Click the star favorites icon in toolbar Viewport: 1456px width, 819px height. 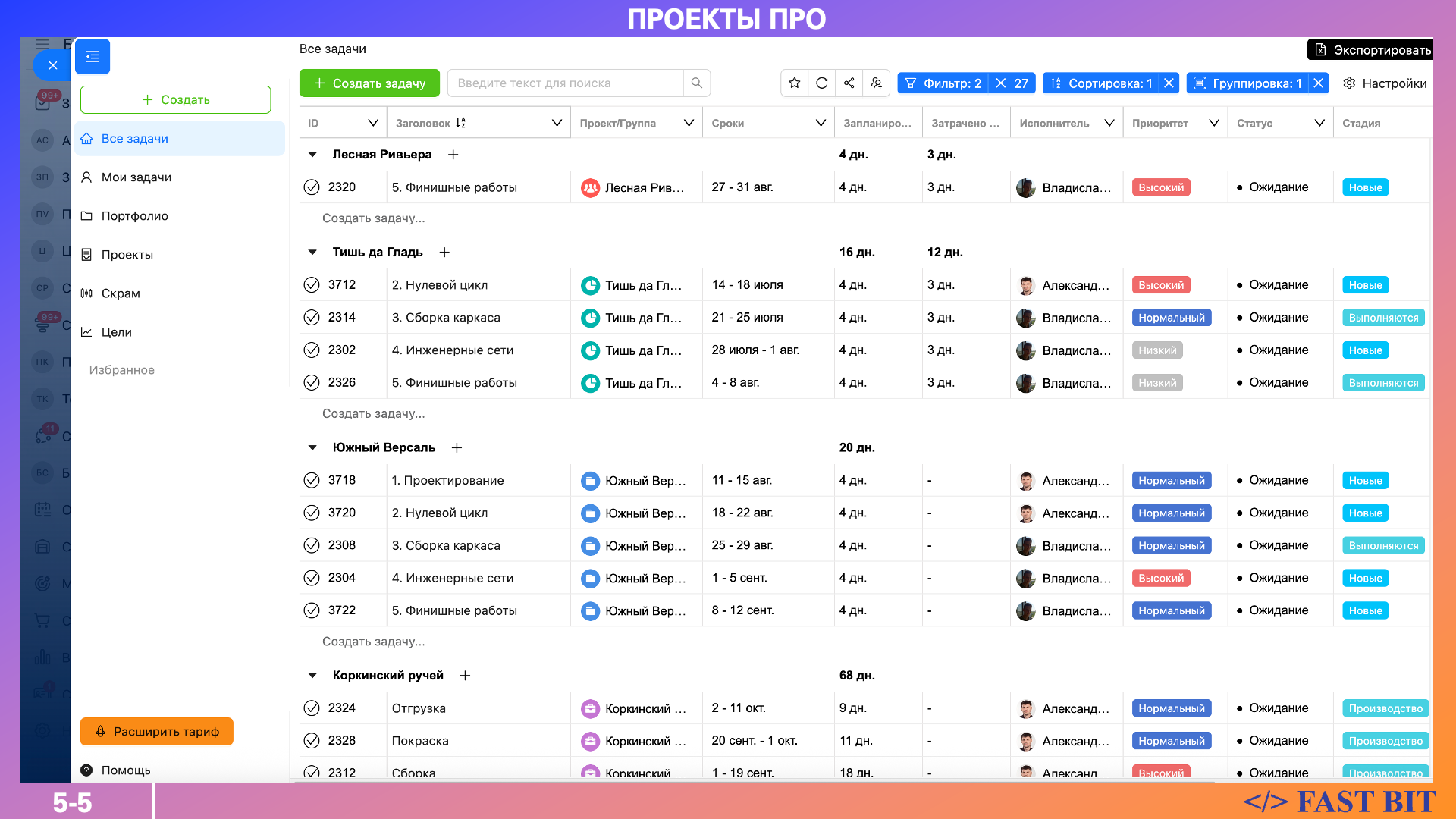[794, 83]
